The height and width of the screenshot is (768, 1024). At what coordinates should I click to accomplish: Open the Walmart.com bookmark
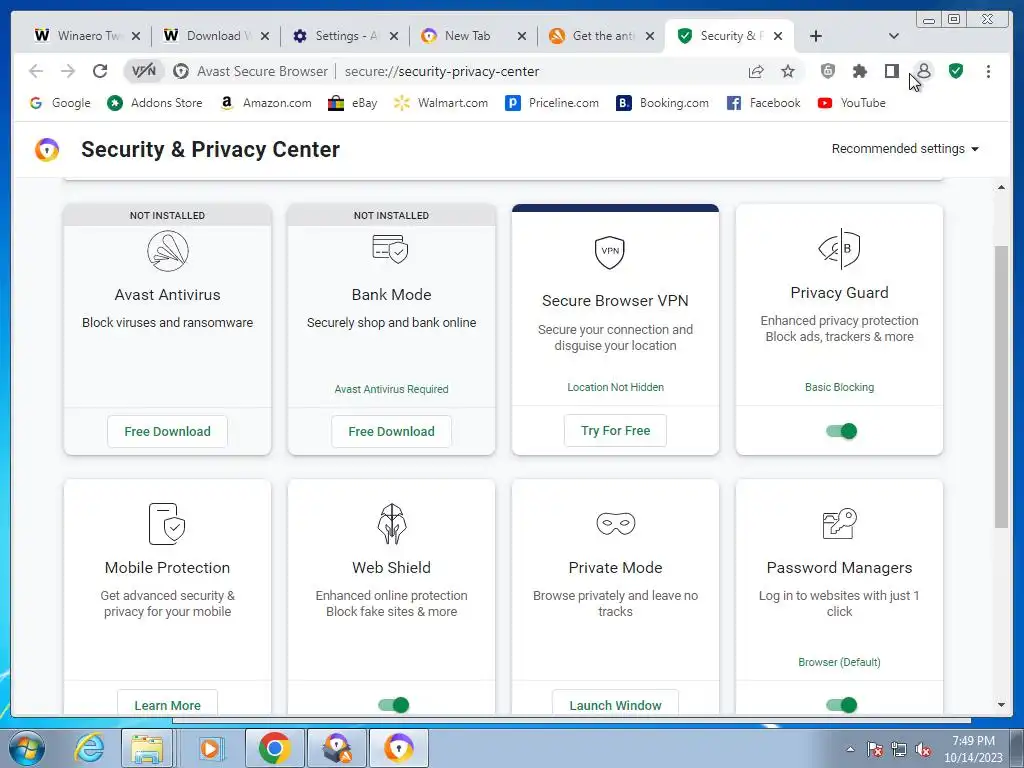pos(441,103)
